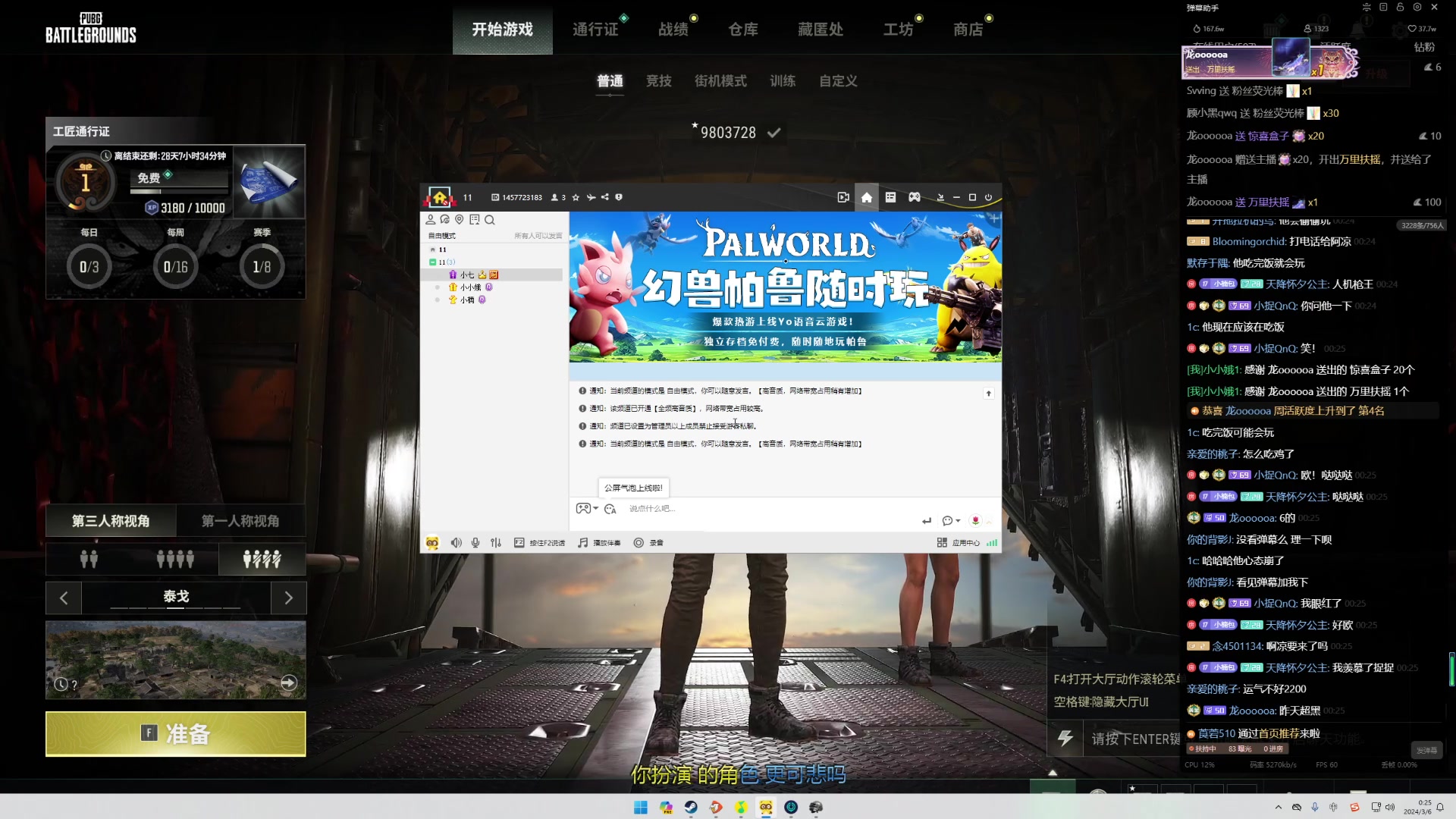Switch to 第一人称视角 view mode
This screenshot has width=1456, height=819.
click(240, 521)
